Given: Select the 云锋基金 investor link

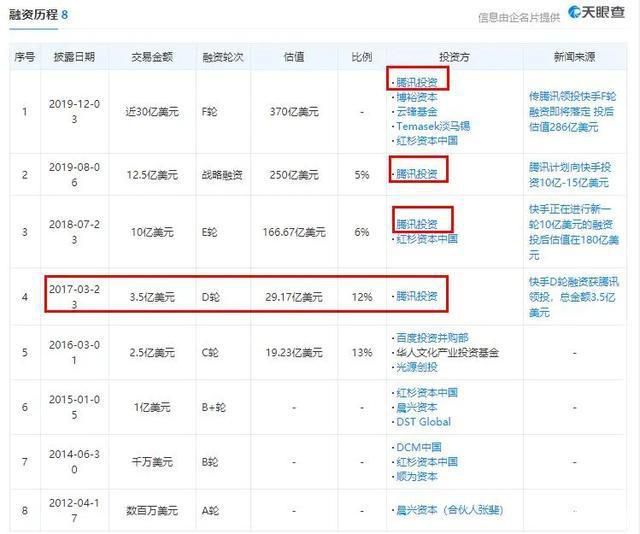Looking at the screenshot, I should [417, 112].
